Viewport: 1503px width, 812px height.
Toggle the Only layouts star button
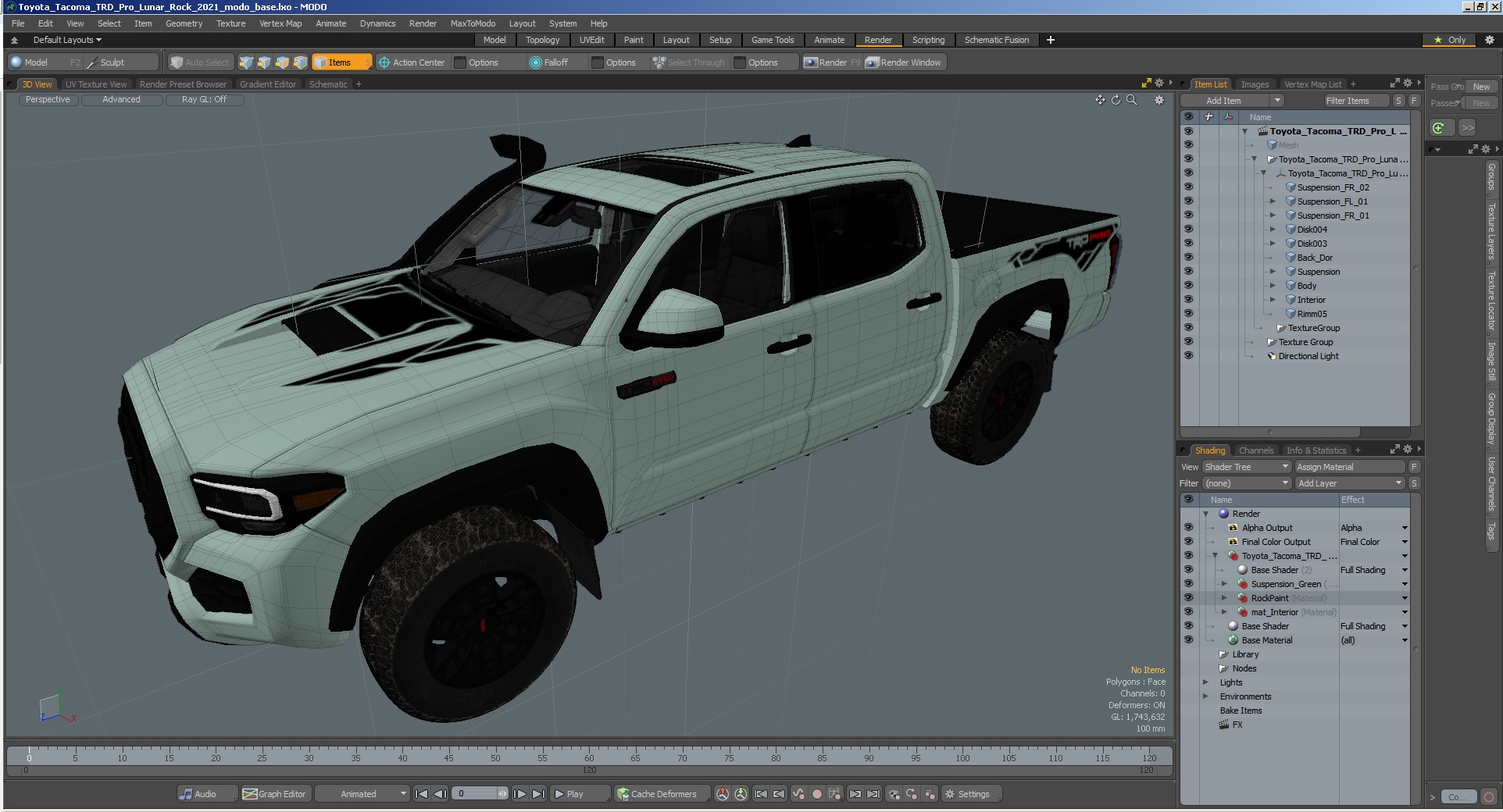[x=1450, y=40]
